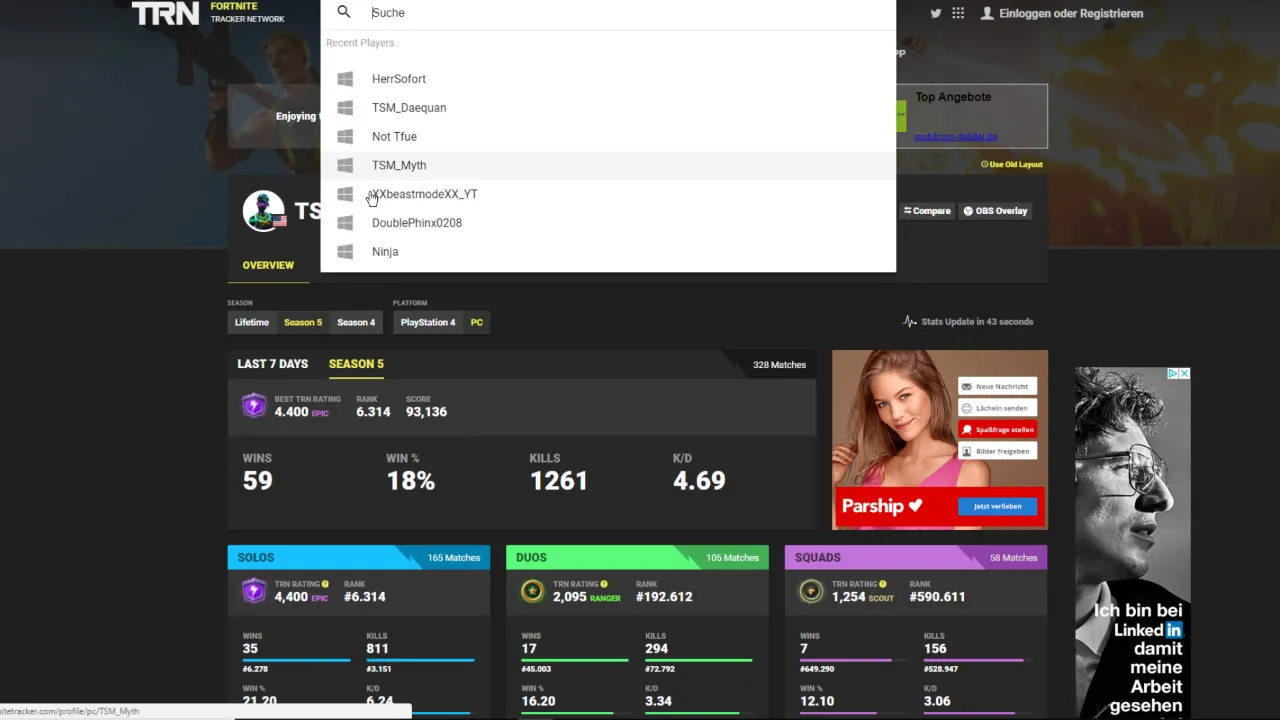Select recent player DoublePhinx0208
This screenshot has height=720, width=1280.
pos(608,223)
